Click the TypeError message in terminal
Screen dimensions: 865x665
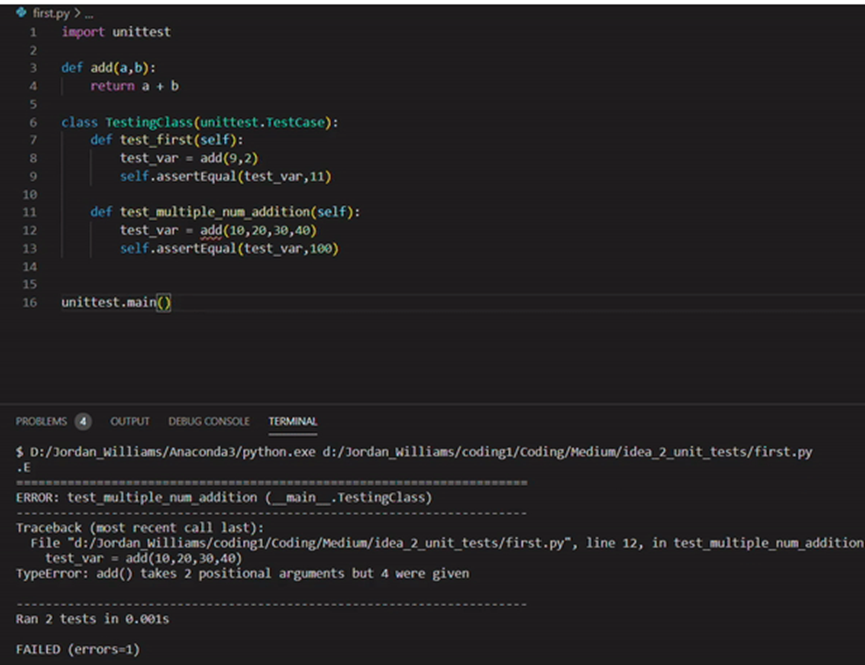tap(243, 574)
